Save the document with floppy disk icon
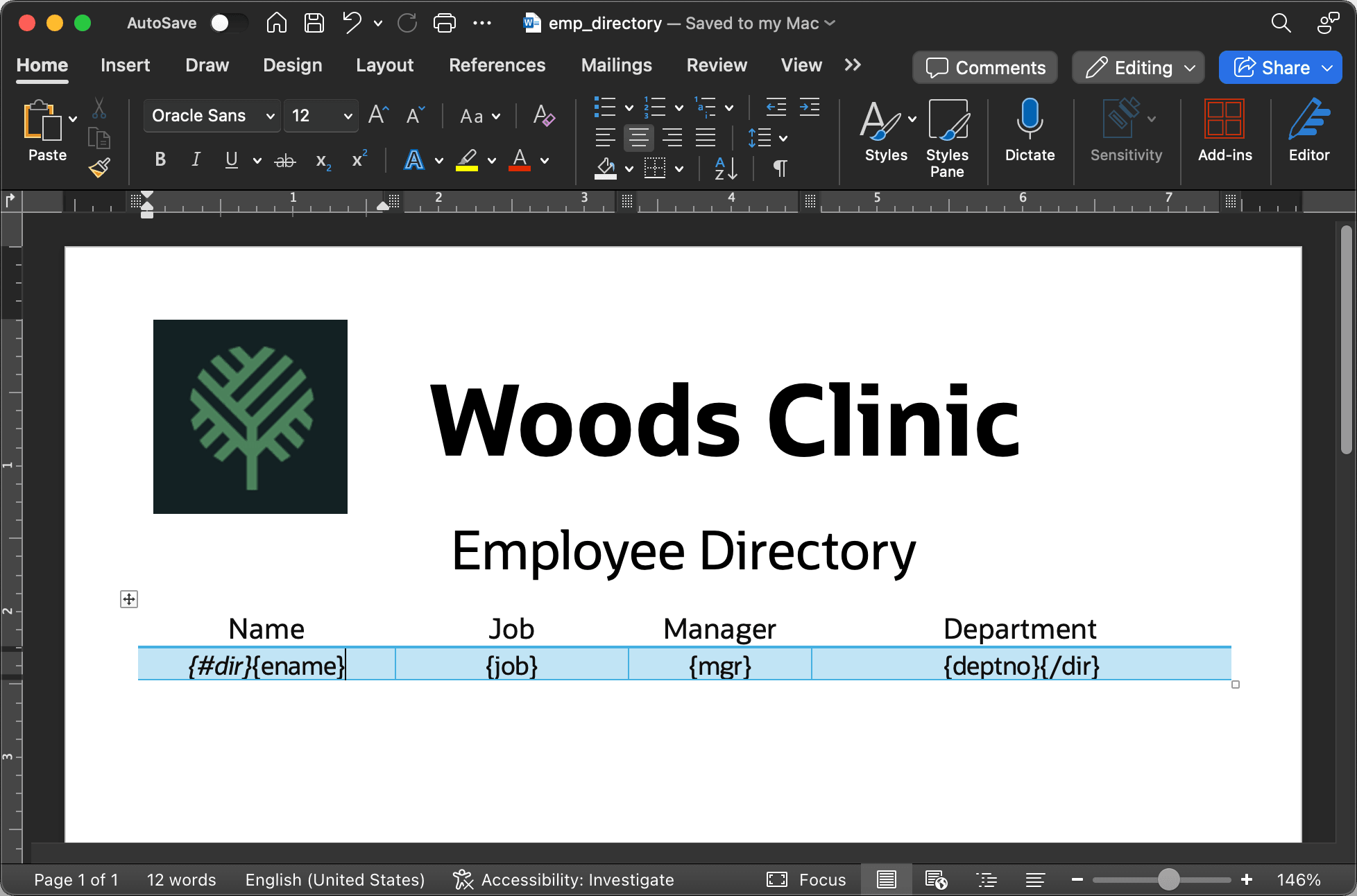Image resolution: width=1357 pixels, height=896 pixels. pyautogui.click(x=314, y=23)
